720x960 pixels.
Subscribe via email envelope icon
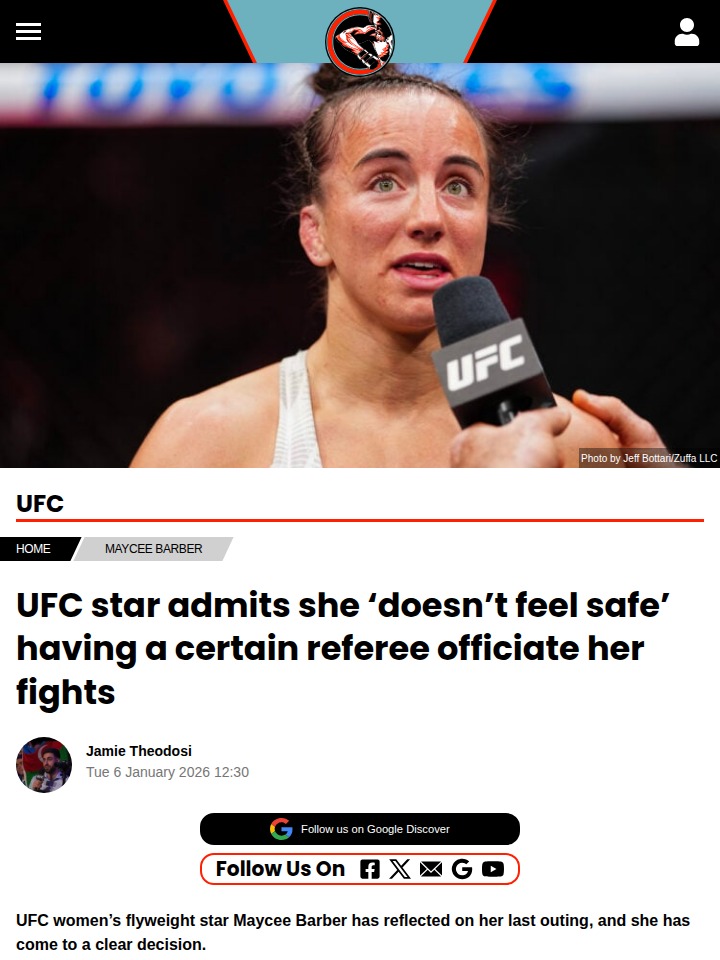[x=430, y=869]
